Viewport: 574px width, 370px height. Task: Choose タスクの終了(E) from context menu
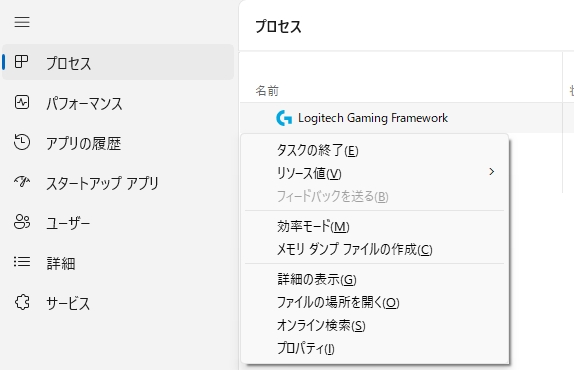point(375,150)
